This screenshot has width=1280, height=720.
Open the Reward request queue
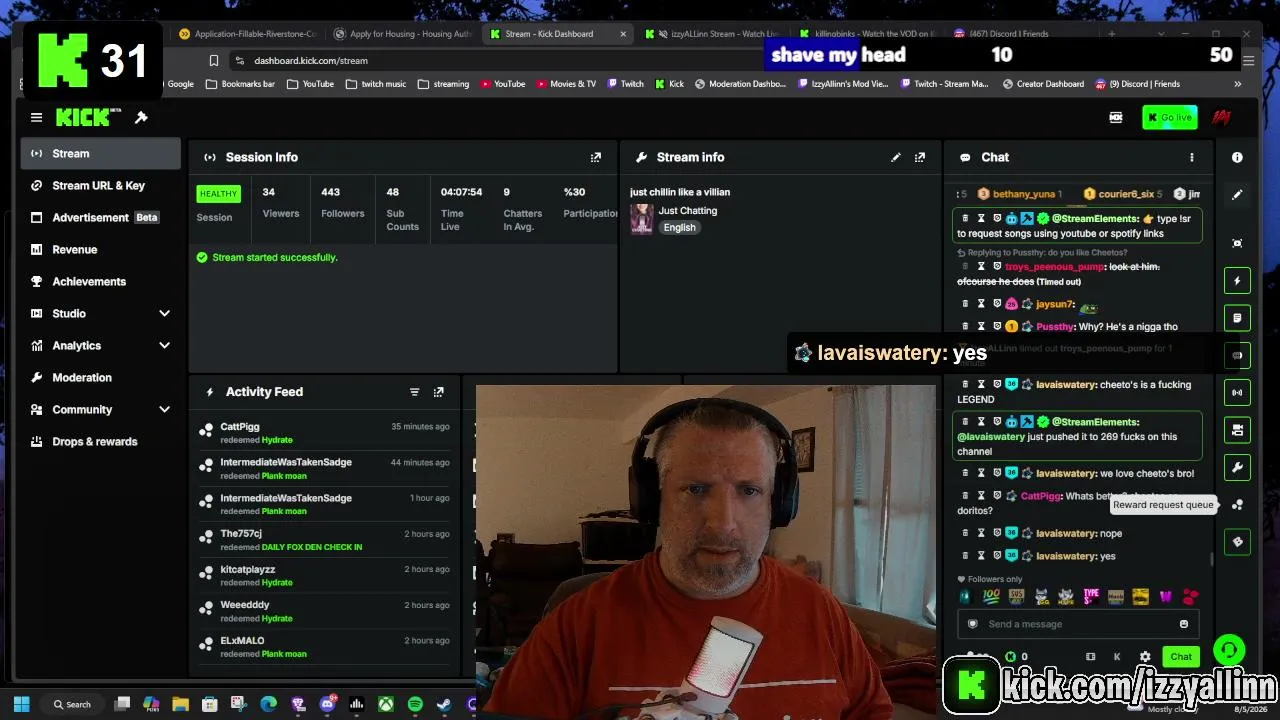click(x=1237, y=505)
